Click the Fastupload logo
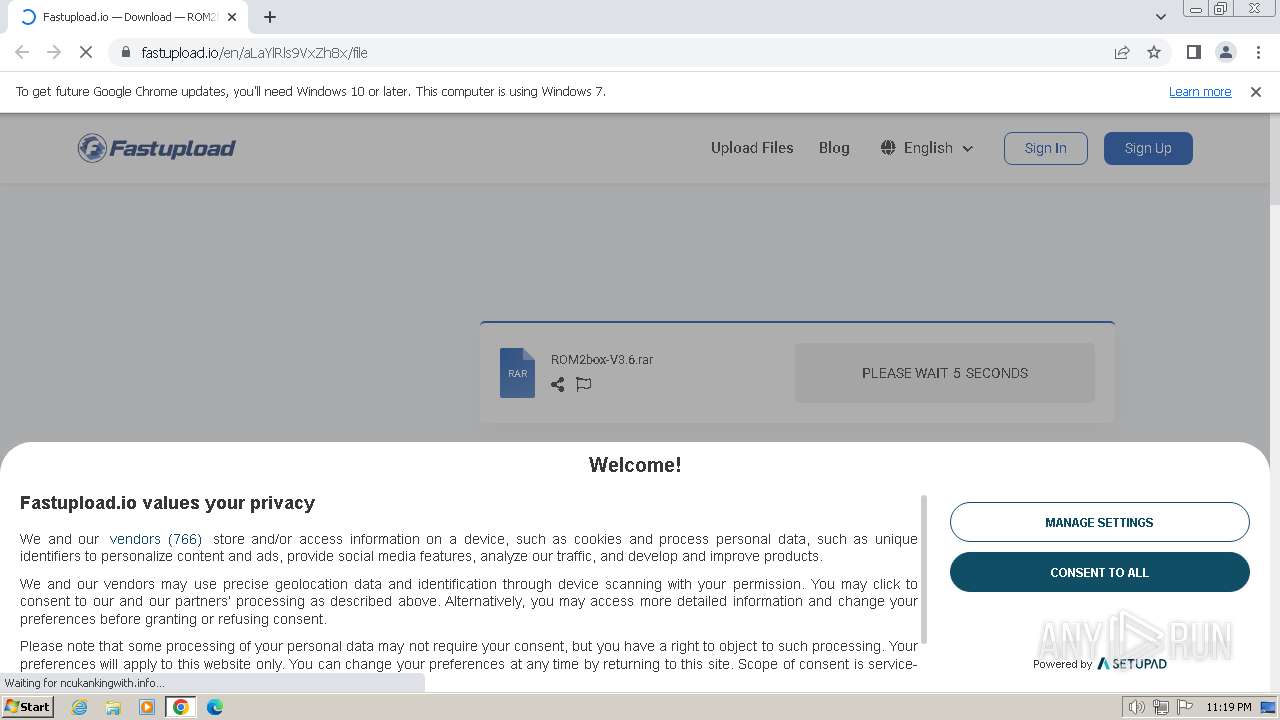Screen dimensions: 1280x720 (x=157, y=148)
